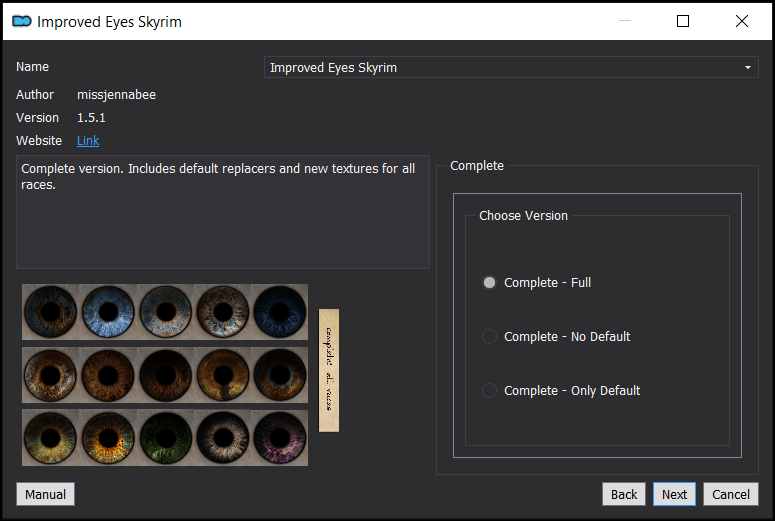Cancel the installer dialog
The height and width of the screenshot is (521, 775).
click(x=731, y=494)
